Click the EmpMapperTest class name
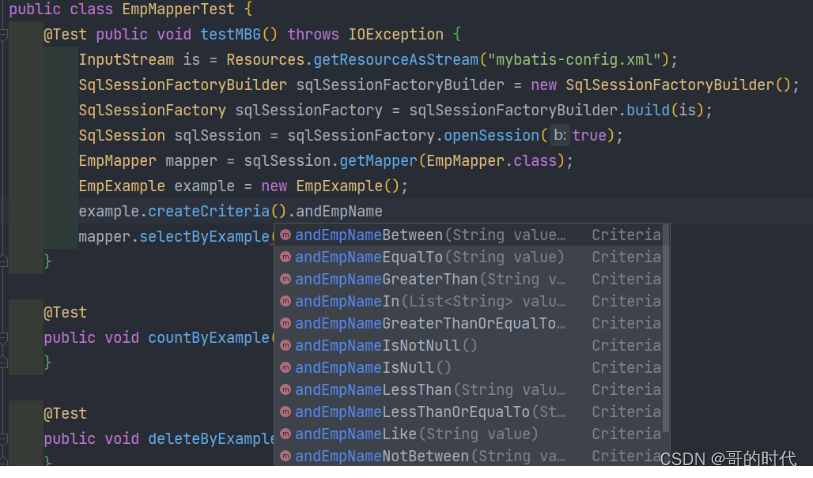 coord(178,9)
